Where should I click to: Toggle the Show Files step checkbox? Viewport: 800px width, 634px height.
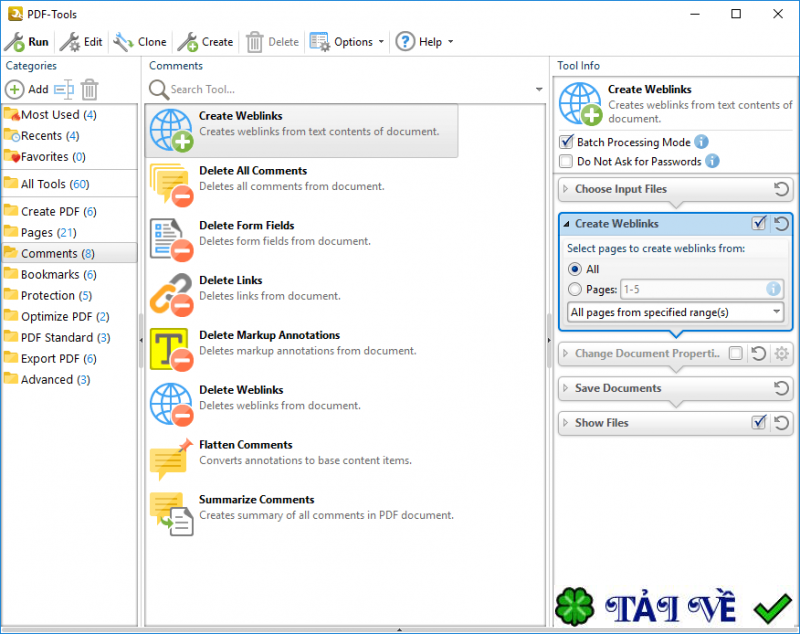tap(759, 422)
